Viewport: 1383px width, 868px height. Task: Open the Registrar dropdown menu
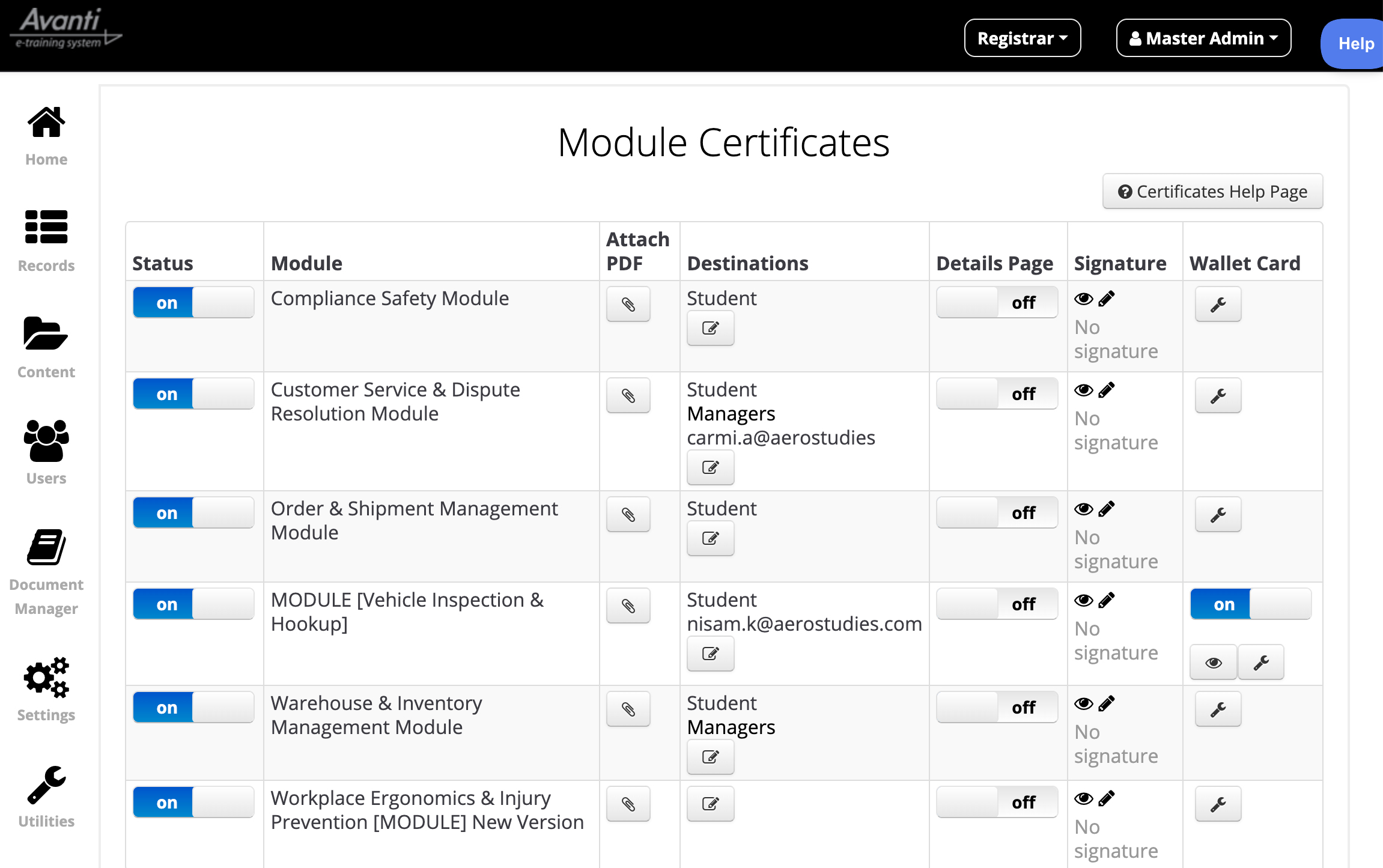click(x=1022, y=38)
